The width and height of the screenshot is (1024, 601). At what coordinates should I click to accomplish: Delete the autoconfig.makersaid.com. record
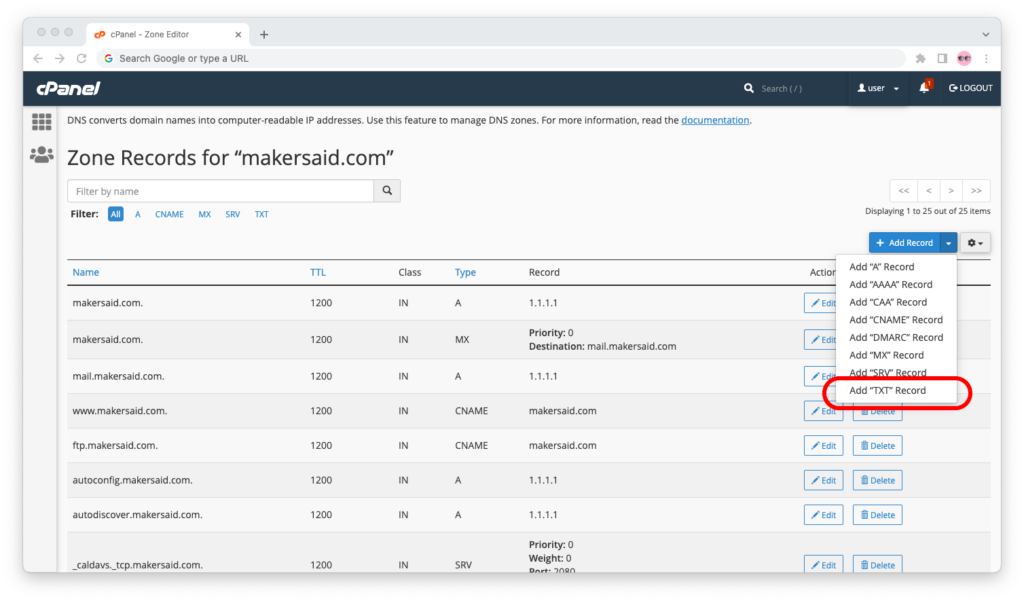pos(877,480)
